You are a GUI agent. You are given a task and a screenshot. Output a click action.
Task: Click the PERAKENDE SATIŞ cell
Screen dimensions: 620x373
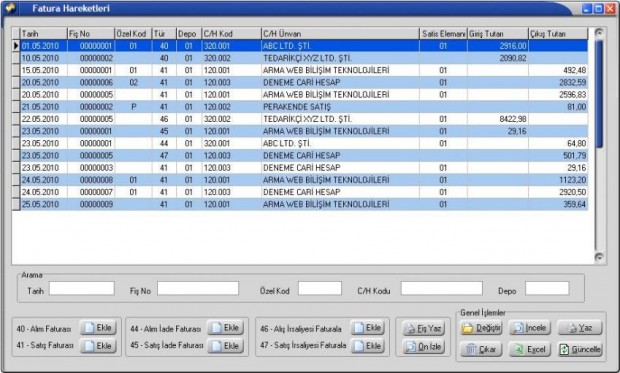coord(340,107)
